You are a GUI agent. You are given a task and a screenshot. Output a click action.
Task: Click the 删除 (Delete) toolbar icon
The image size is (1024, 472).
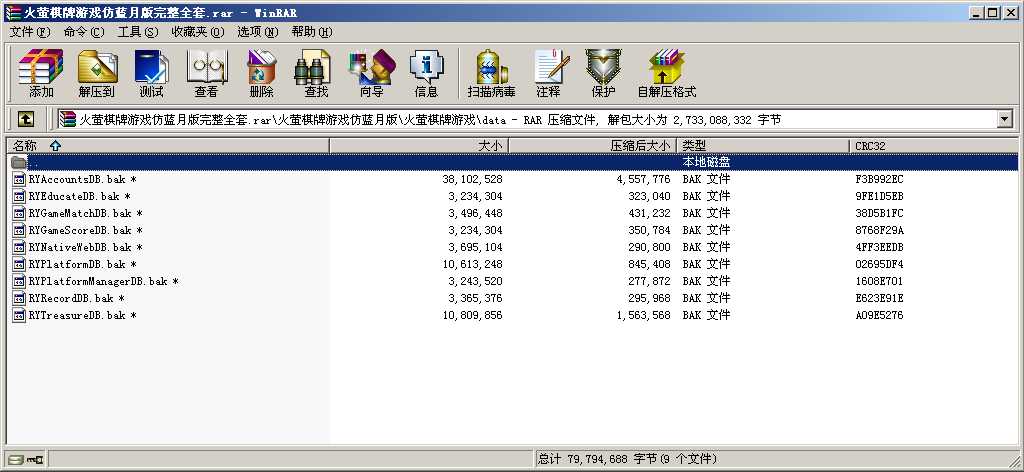pyautogui.click(x=261, y=72)
